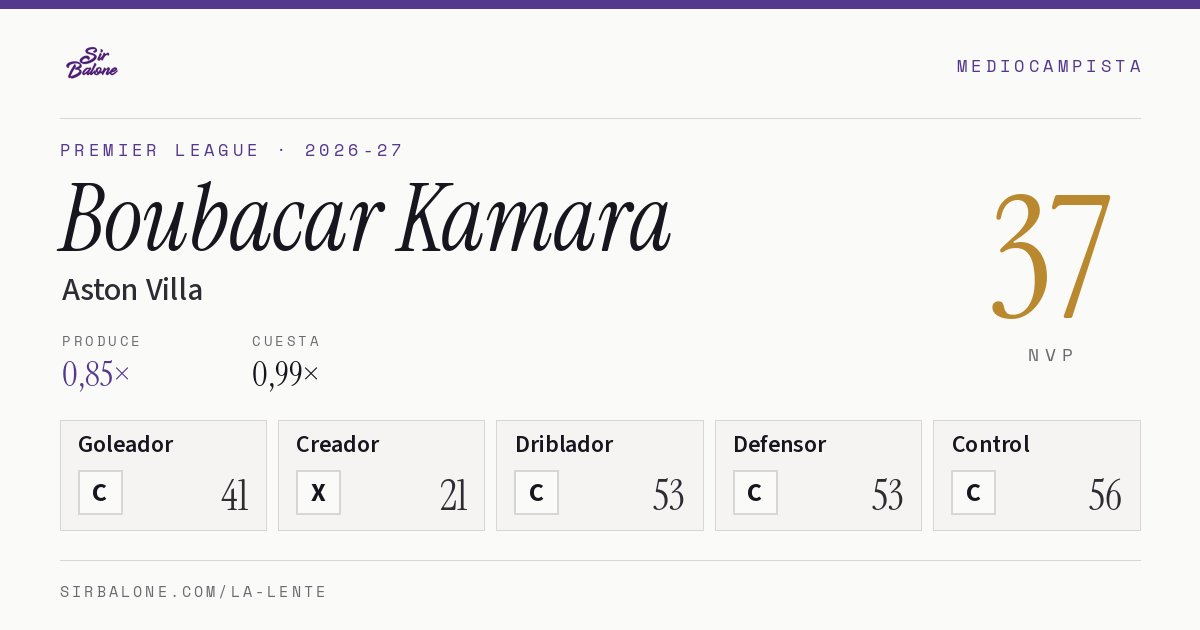
Task: Click the C grade badge under Defensor
Action: click(x=755, y=492)
